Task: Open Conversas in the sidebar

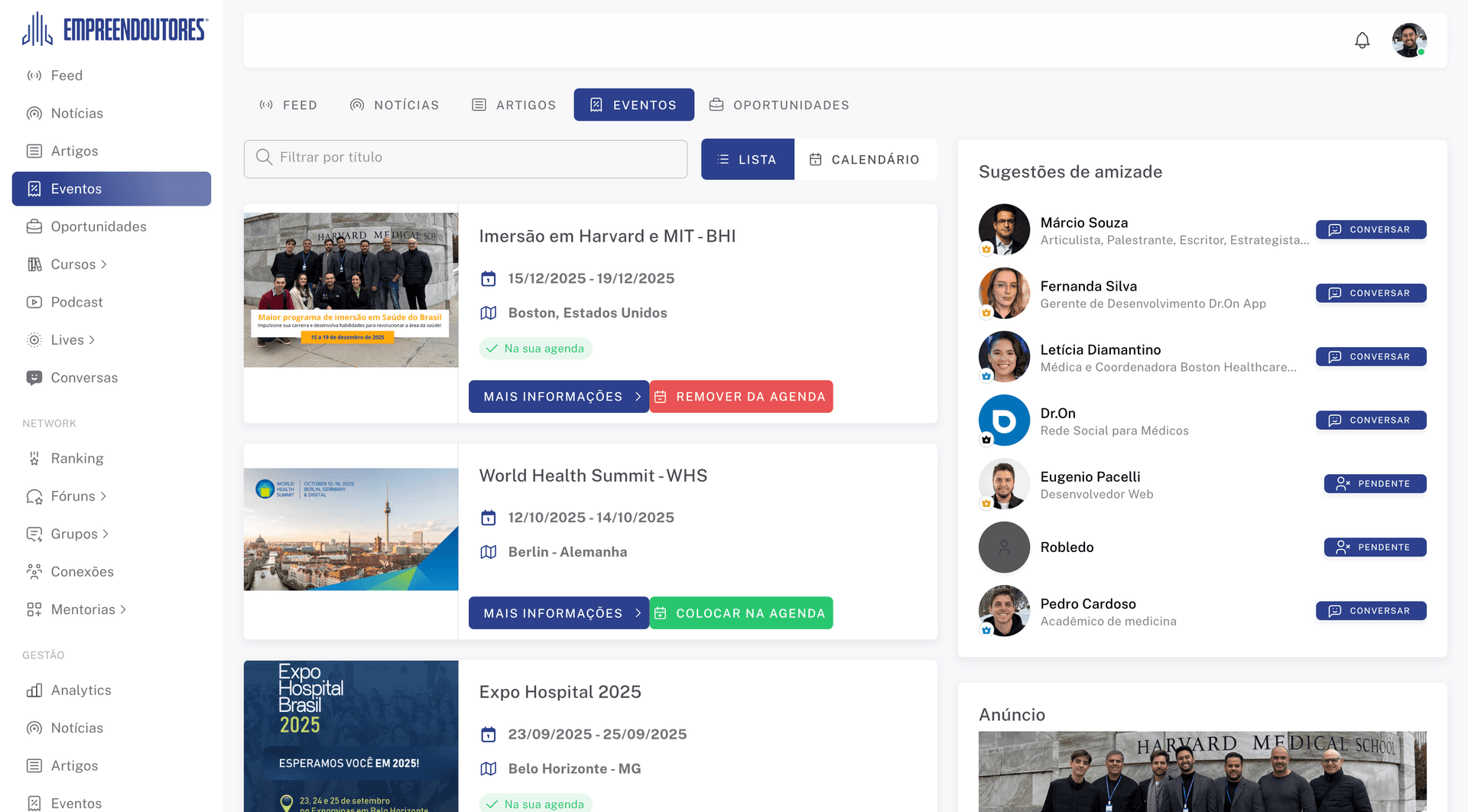Action: [84, 378]
